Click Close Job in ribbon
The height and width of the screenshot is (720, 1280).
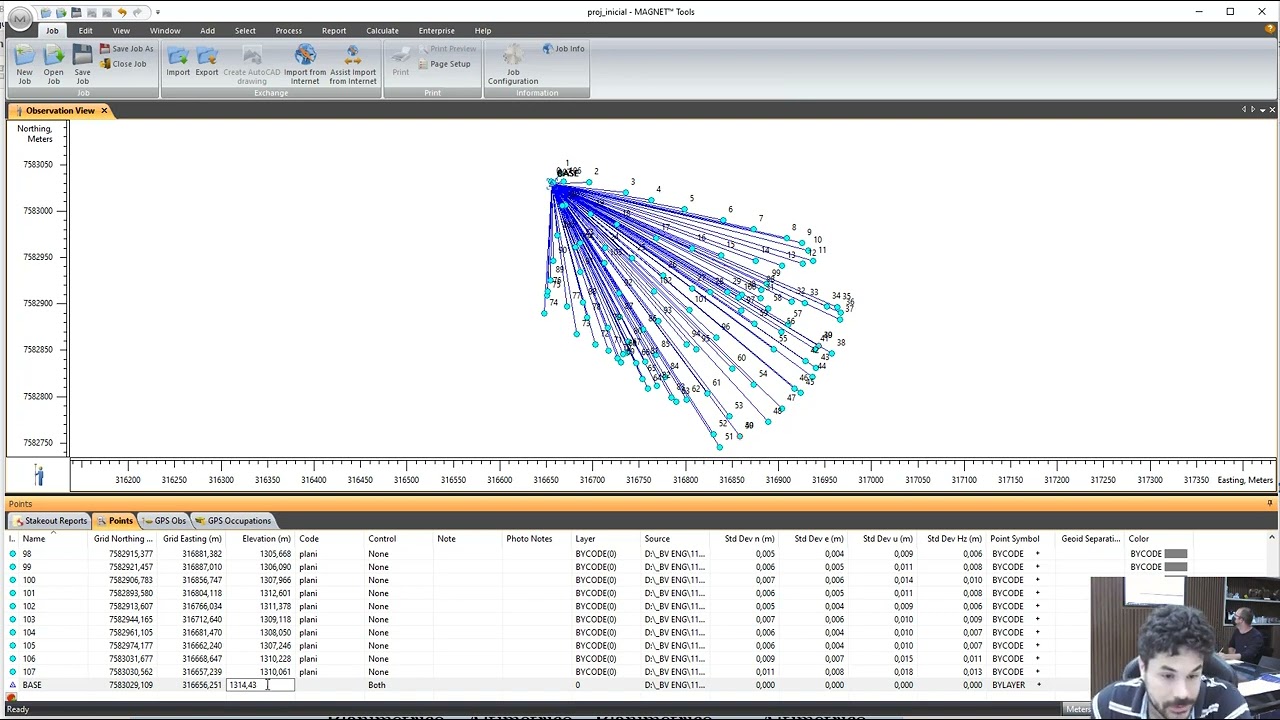click(x=123, y=64)
